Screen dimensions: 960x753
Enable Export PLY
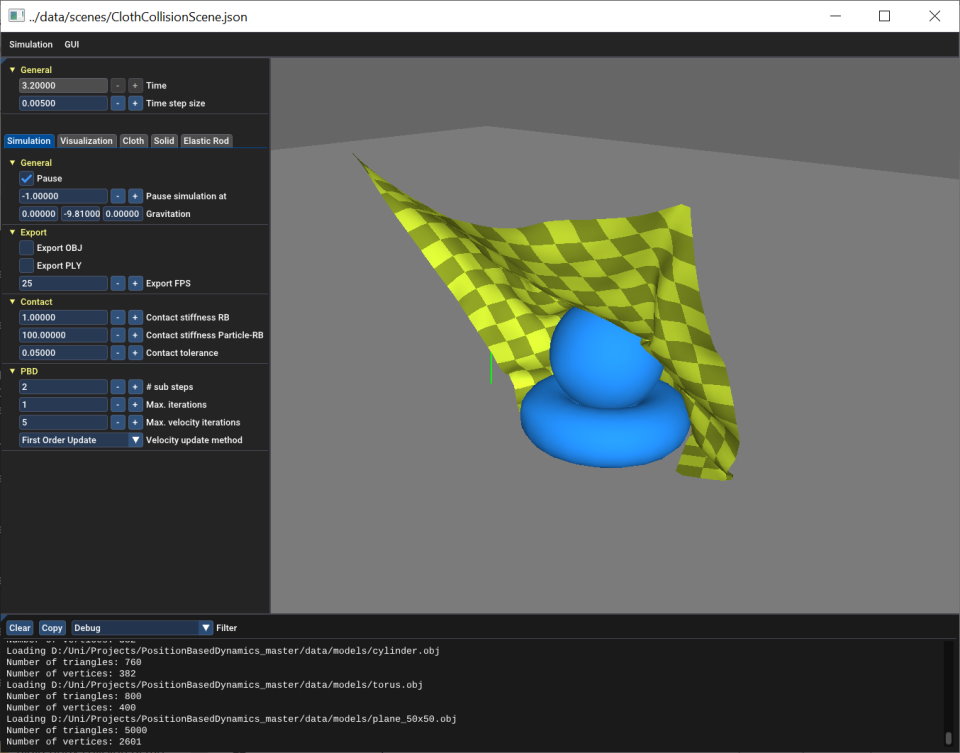tap(25, 265)
